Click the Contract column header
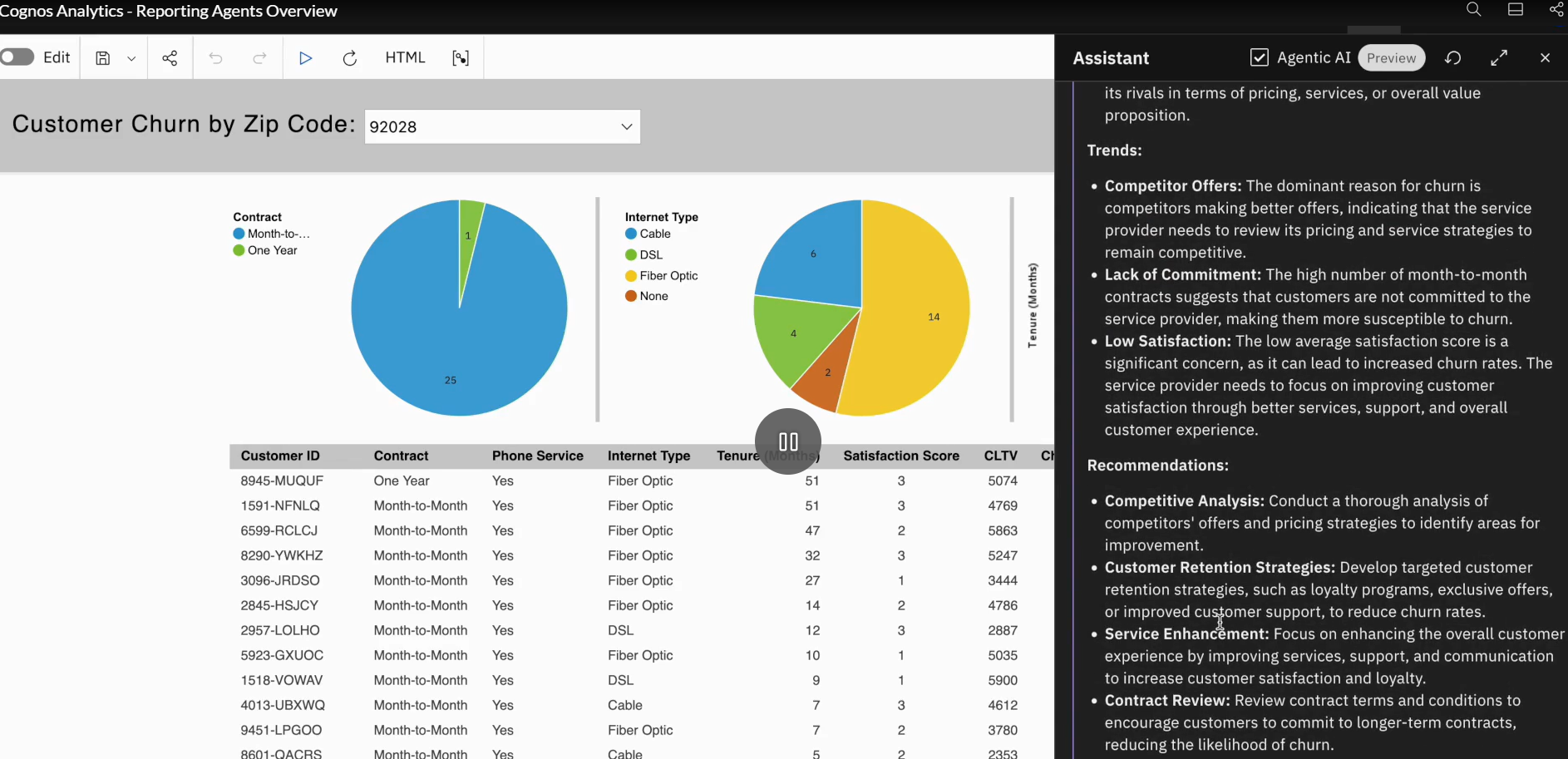This screenshot has width=1568, height=759. (401, 456)
